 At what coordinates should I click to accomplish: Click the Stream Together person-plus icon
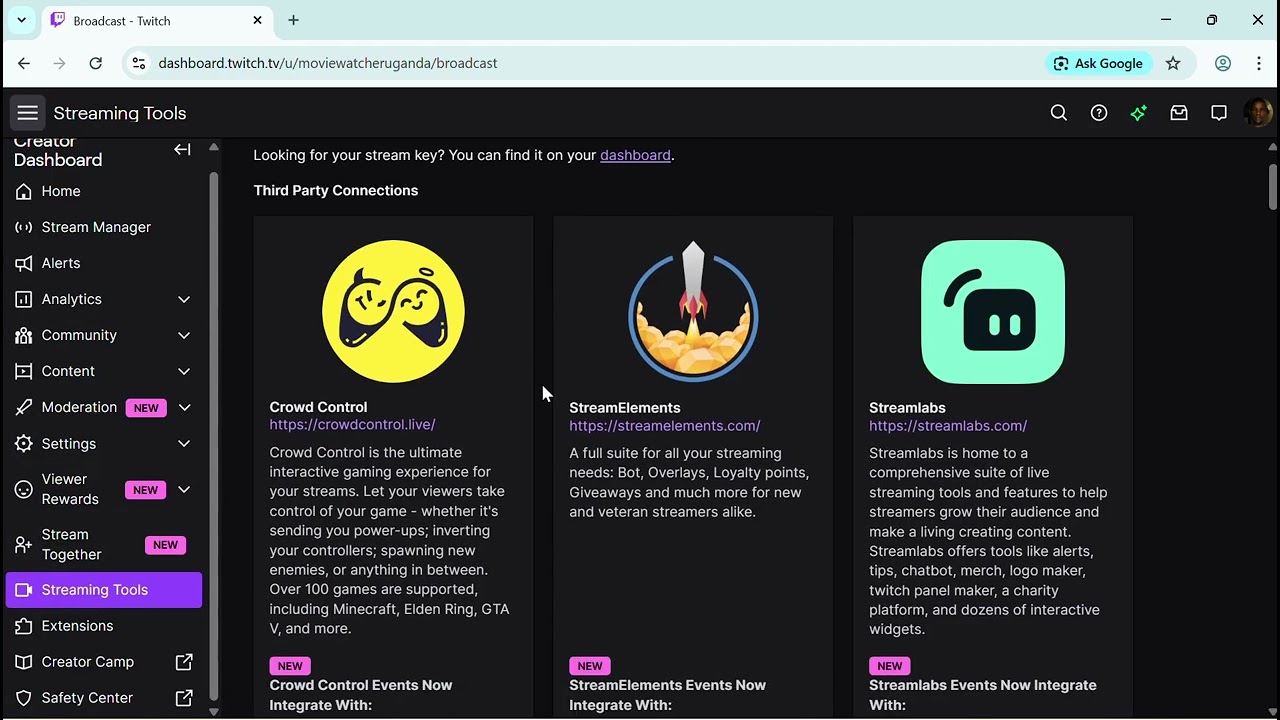24,545
